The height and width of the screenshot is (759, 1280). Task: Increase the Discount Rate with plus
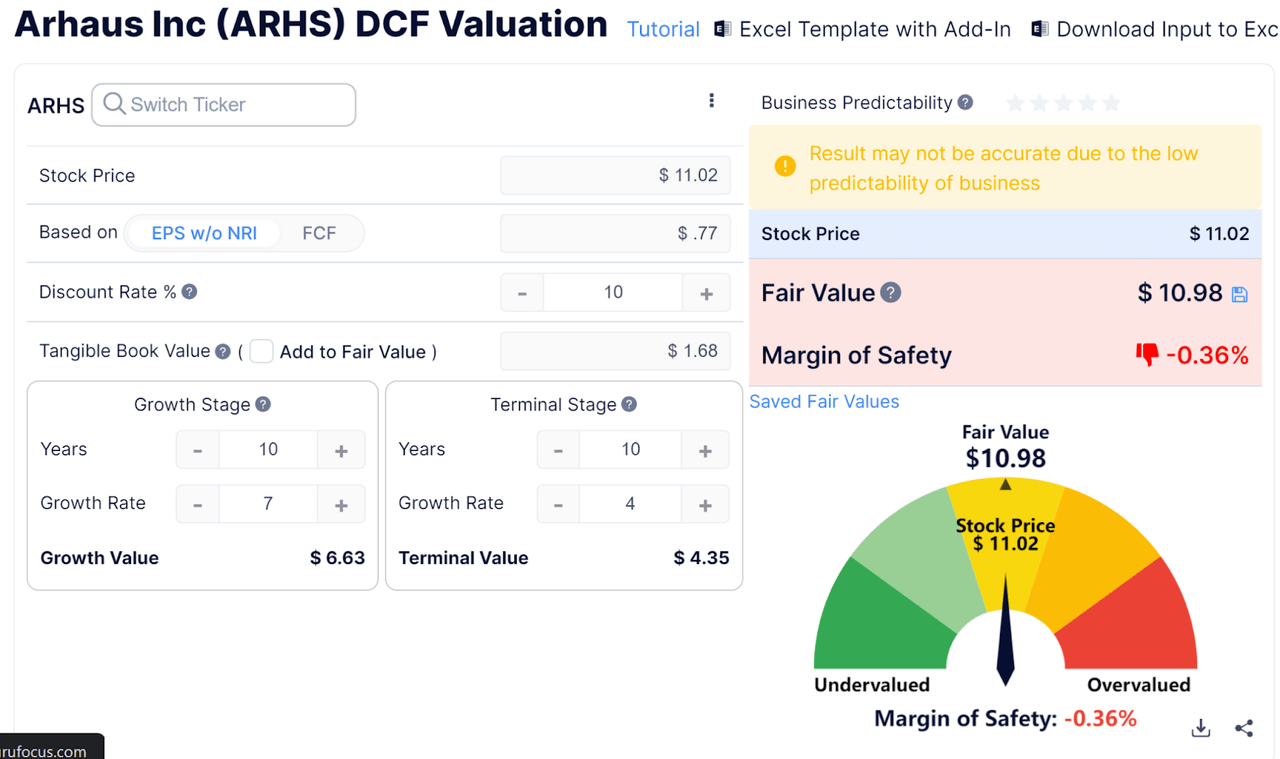(x=706, y=293)
